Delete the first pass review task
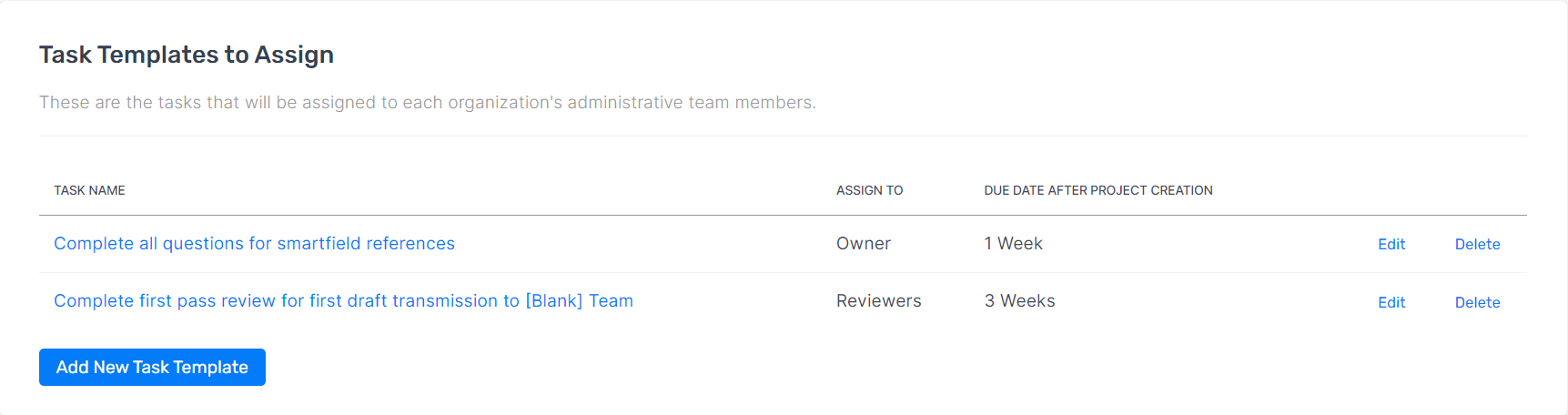This screenshot has height=415, width=1568. pyautogui.click(x=1477, y=302)
